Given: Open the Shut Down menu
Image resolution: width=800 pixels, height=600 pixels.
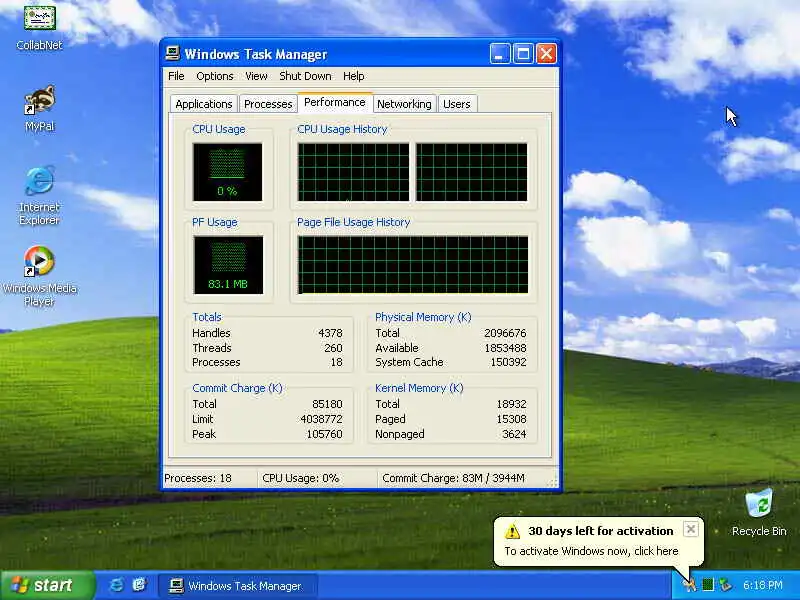Looking at the screenshot, I should (305, 76).
